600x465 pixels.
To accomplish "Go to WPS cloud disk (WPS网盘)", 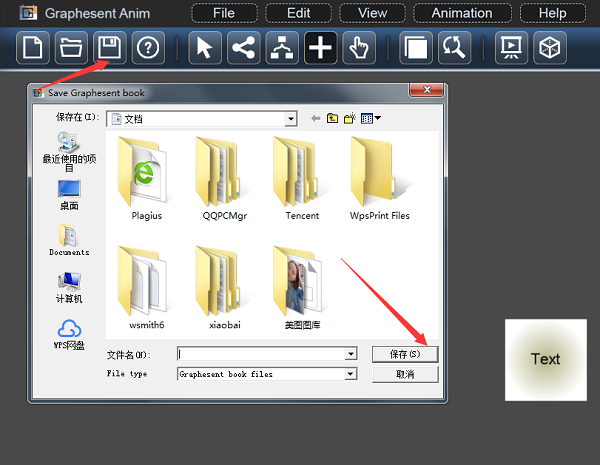I will point(69,335).
